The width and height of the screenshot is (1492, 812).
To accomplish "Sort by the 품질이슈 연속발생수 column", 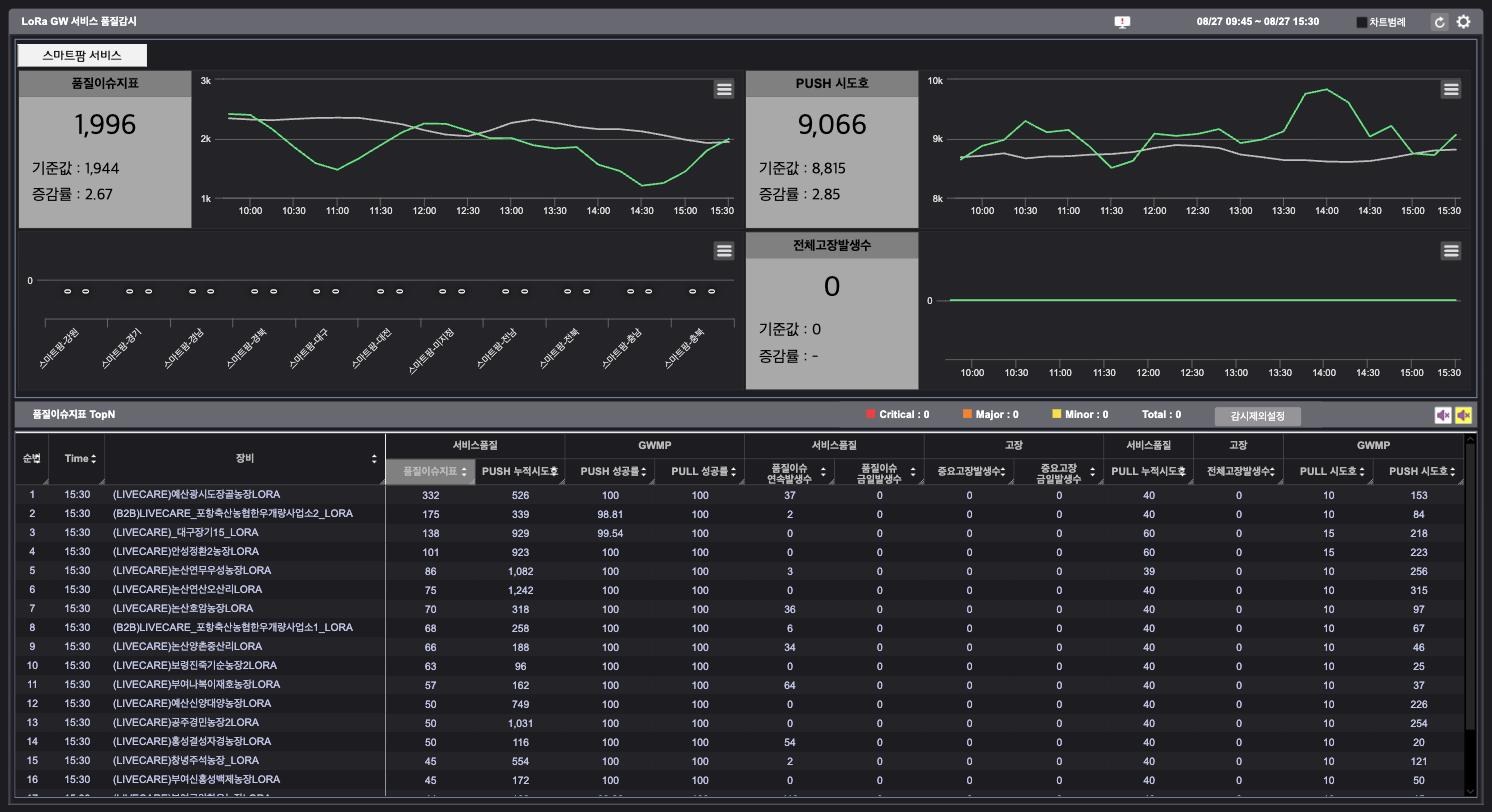I will click(x=790, y=472).
